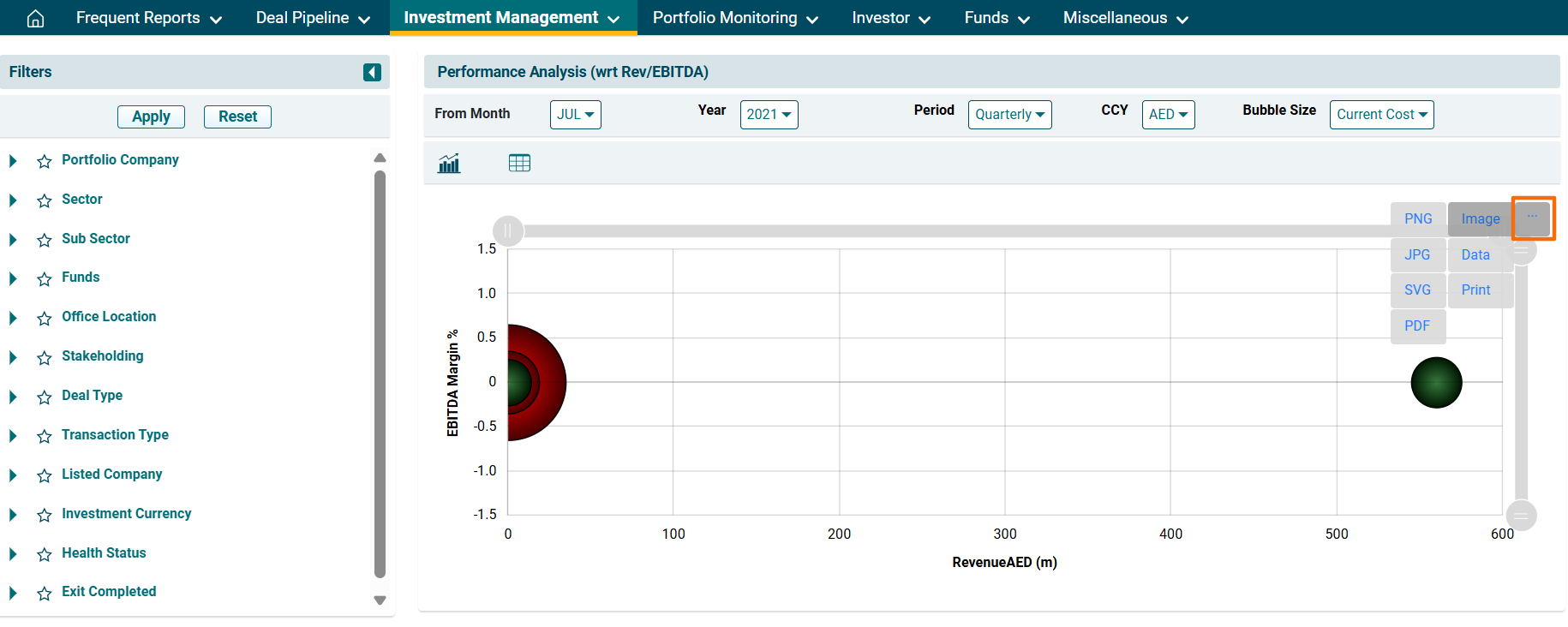Click the horizontal zoom slider left handle
The width and height of the screenshot is (1568, 627).
tap(508, 230)
